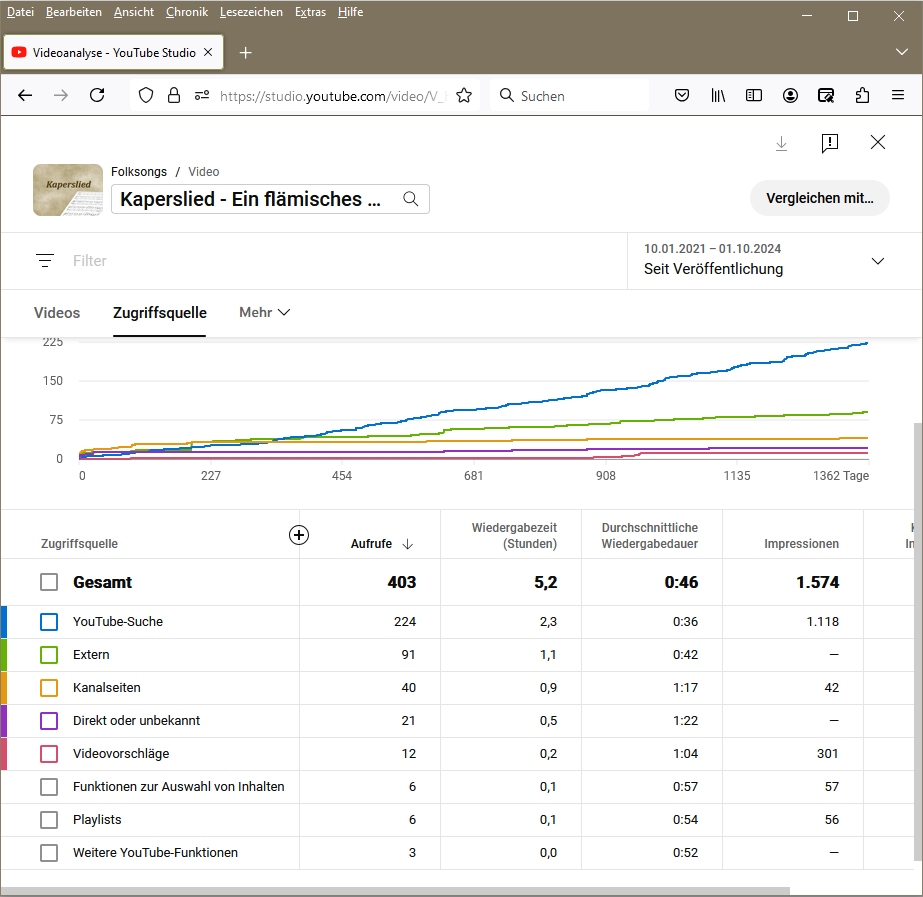
Task: List all tabs with the chevron
Action: point(901,52)
